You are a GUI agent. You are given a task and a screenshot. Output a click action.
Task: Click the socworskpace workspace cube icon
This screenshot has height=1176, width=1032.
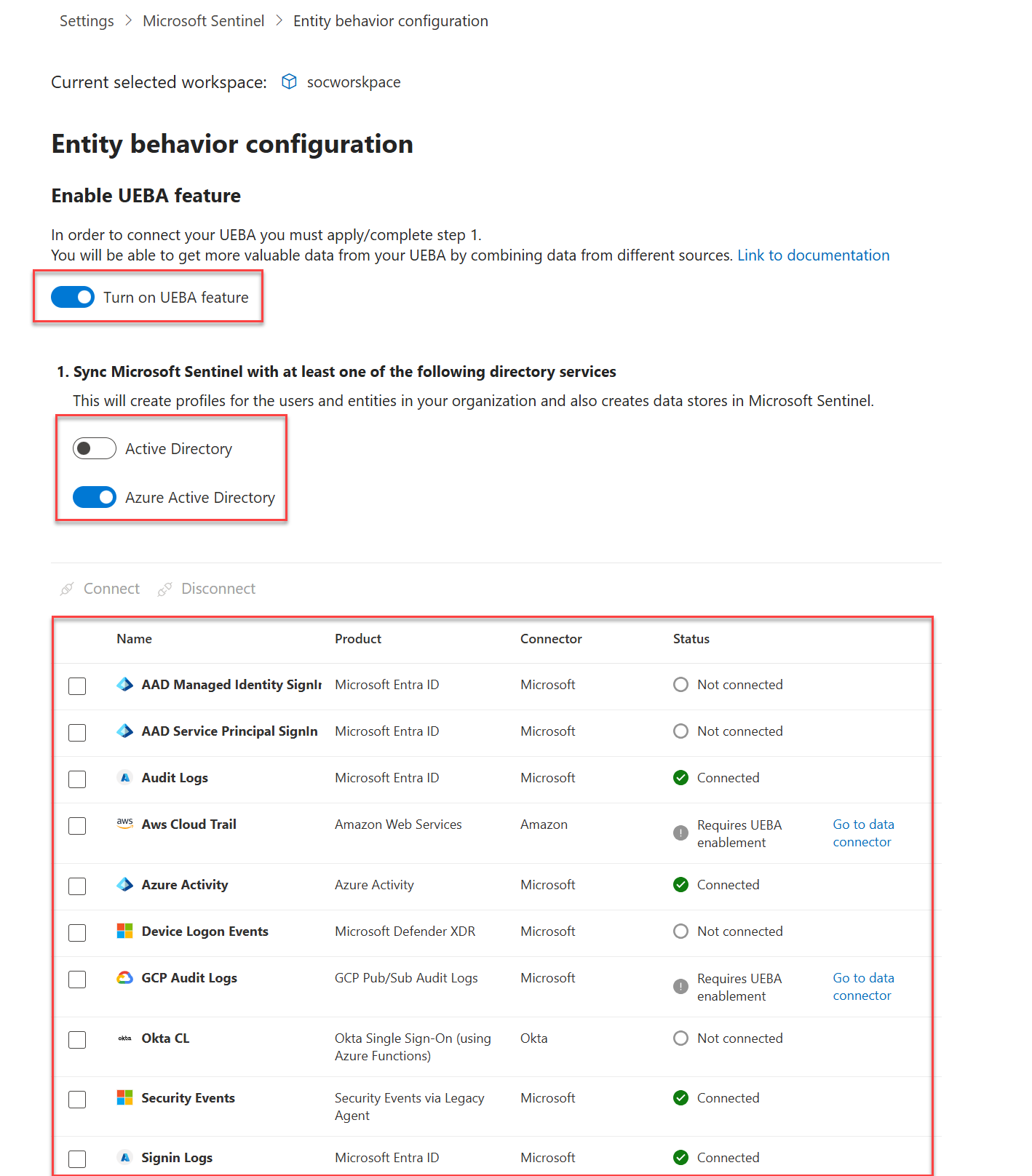(289, 82)
